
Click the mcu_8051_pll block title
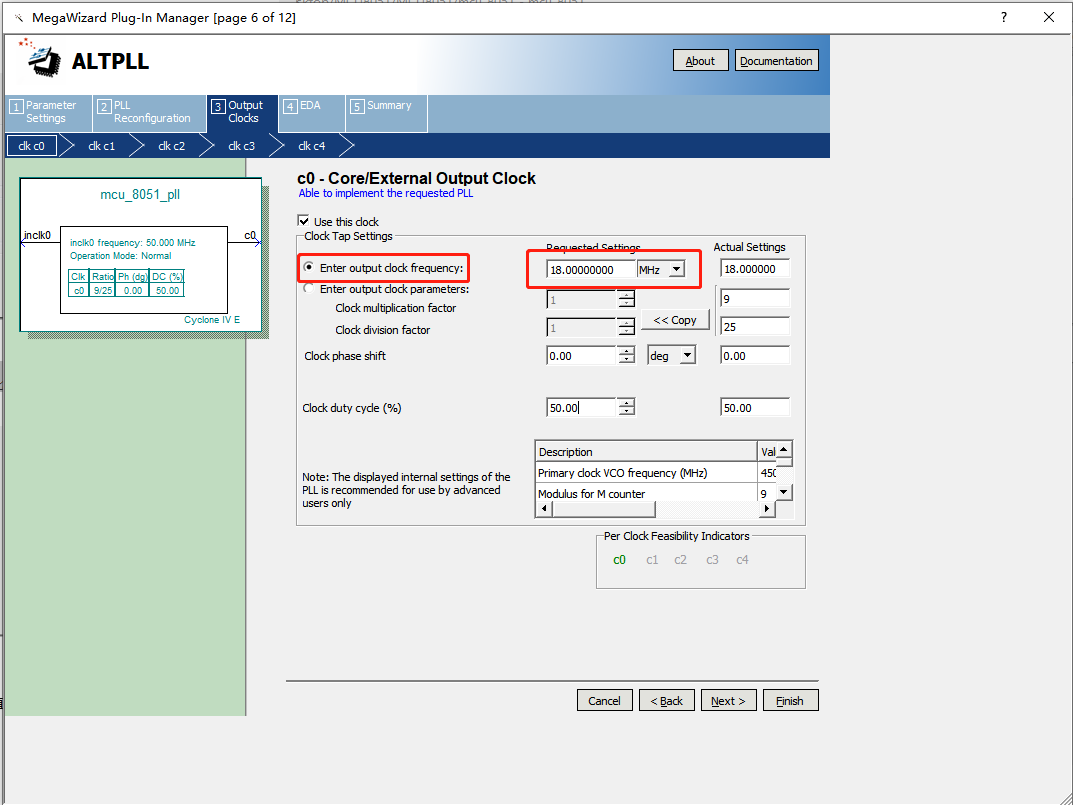140,194
